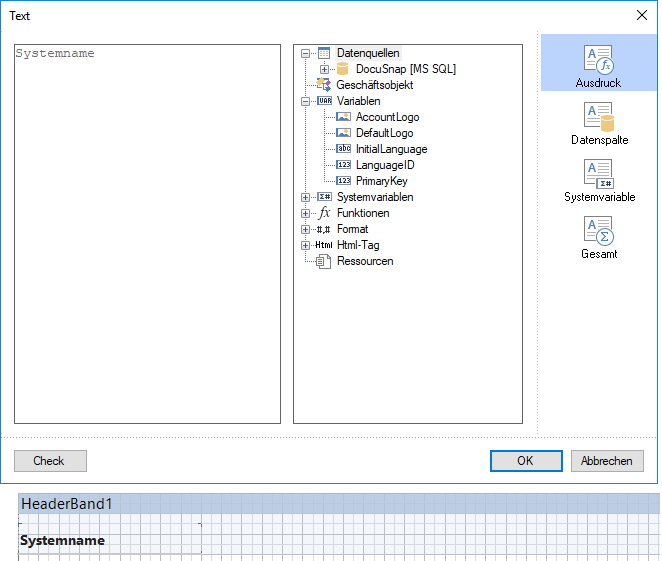
Task: Click the DefaultLogo image icon
Action: [x=343, y=133]
